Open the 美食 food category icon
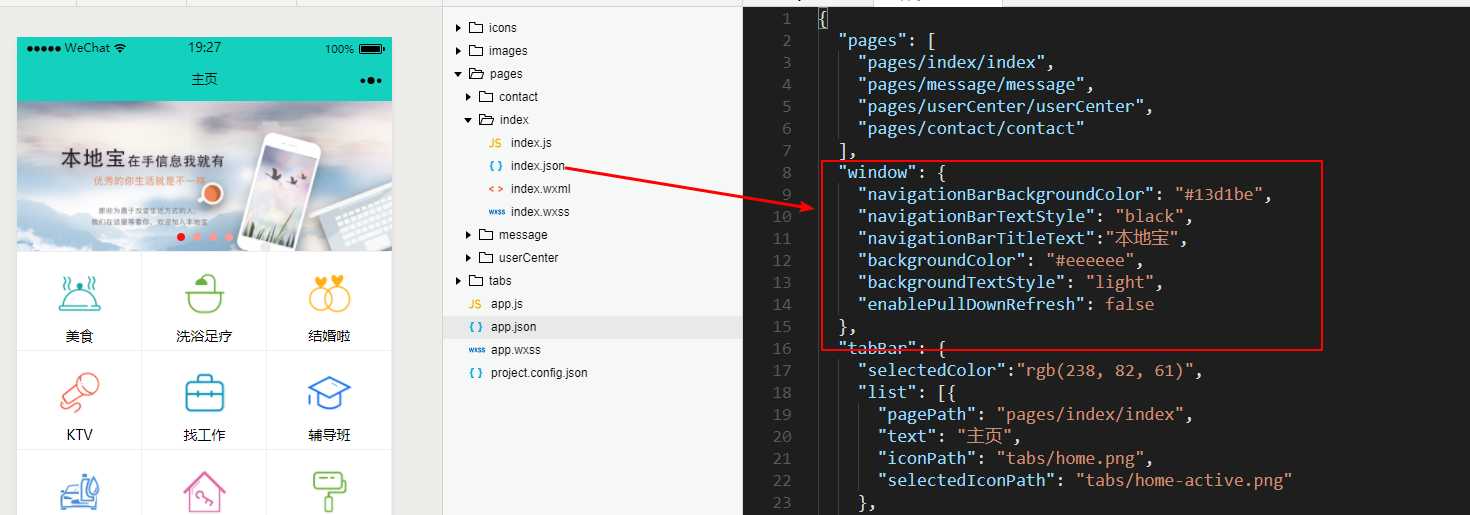Viewport: 1470px width, 515px height. pos(80,293)
